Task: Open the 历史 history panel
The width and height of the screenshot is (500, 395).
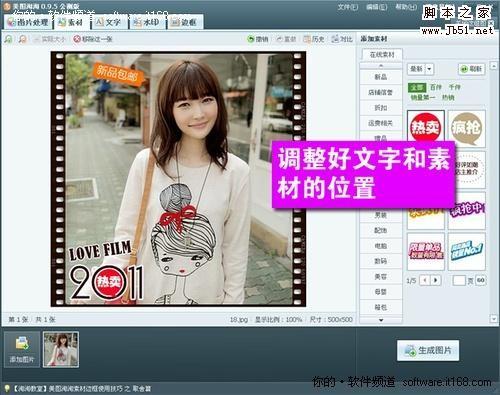Action: pos(314,39)
